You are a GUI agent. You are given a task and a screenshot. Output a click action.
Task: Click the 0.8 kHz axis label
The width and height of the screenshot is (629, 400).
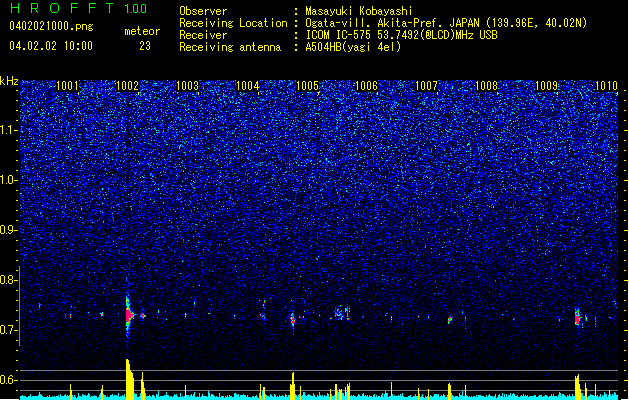[x=9, y=280]
